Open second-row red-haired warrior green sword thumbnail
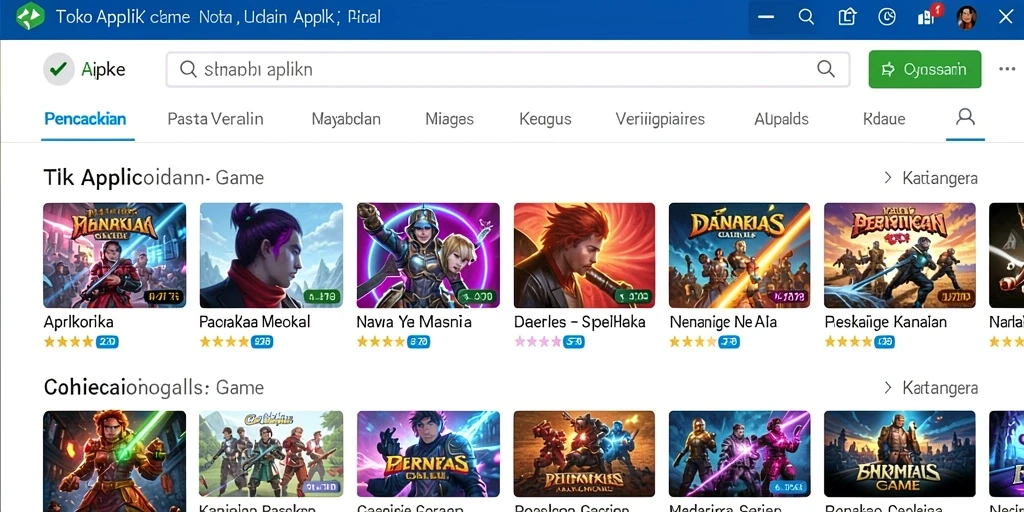Viewport: 1024px width, 512px height. point(114,461)
